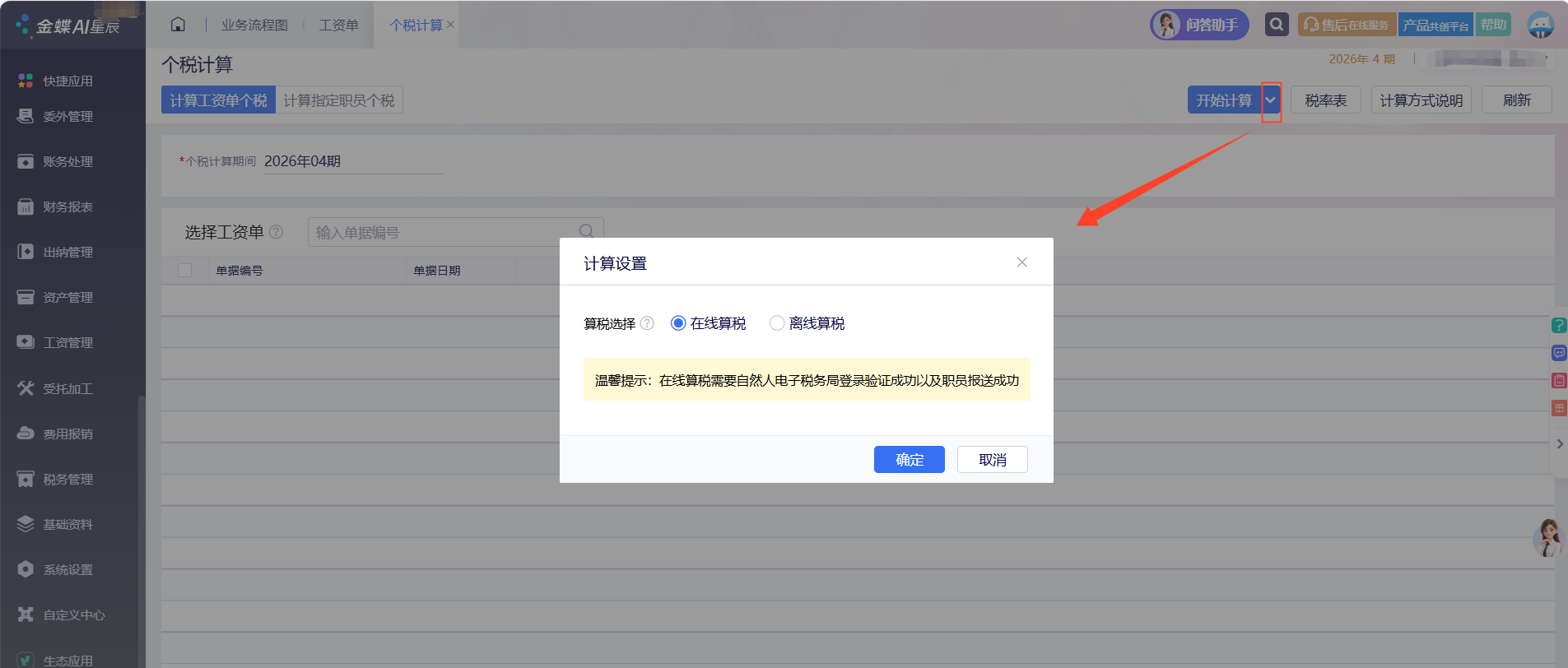Open 快捷应用 in the sidebar

55,81
